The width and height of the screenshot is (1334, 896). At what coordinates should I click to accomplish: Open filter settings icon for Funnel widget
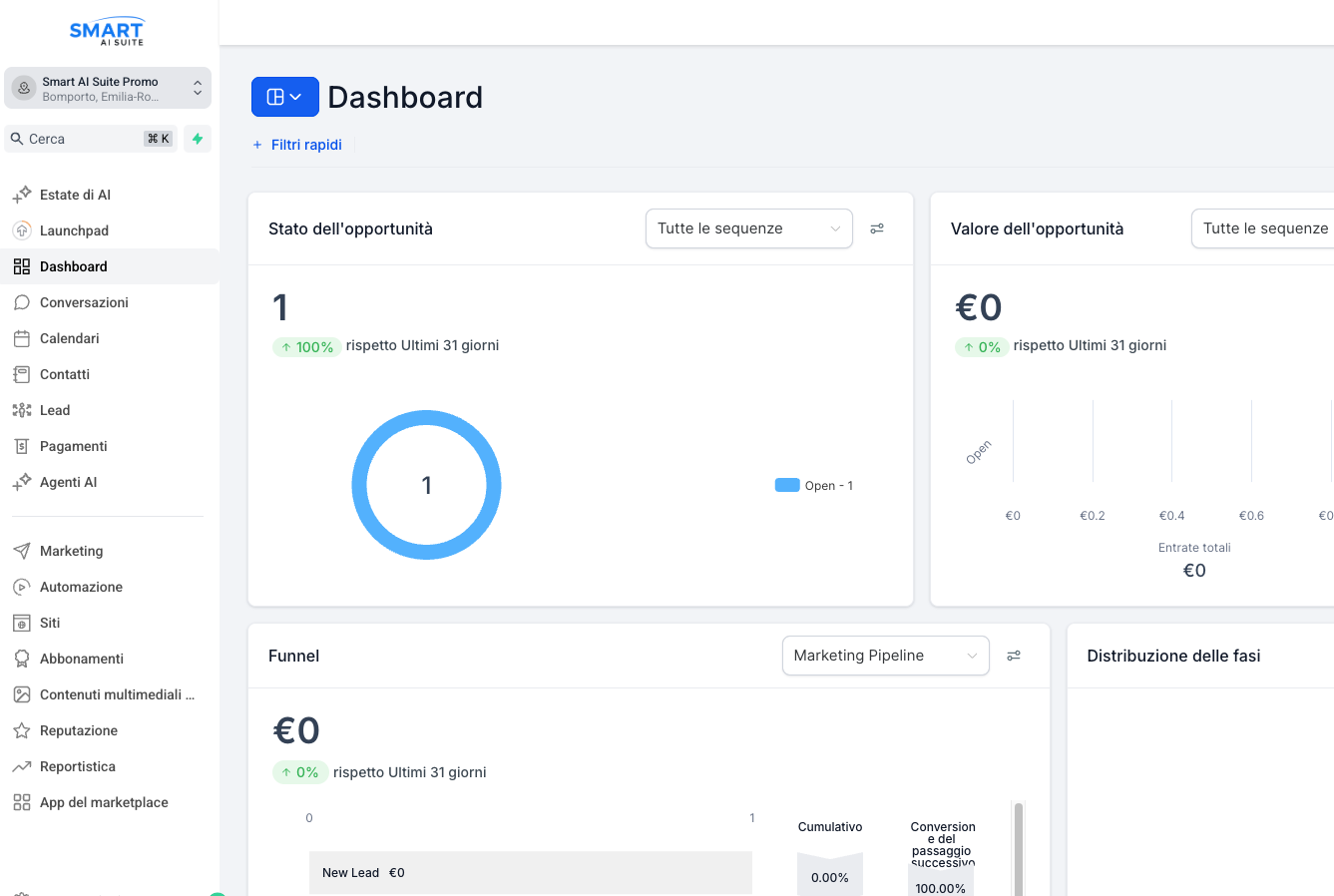pyautogui.click(x=1014, y=656)
